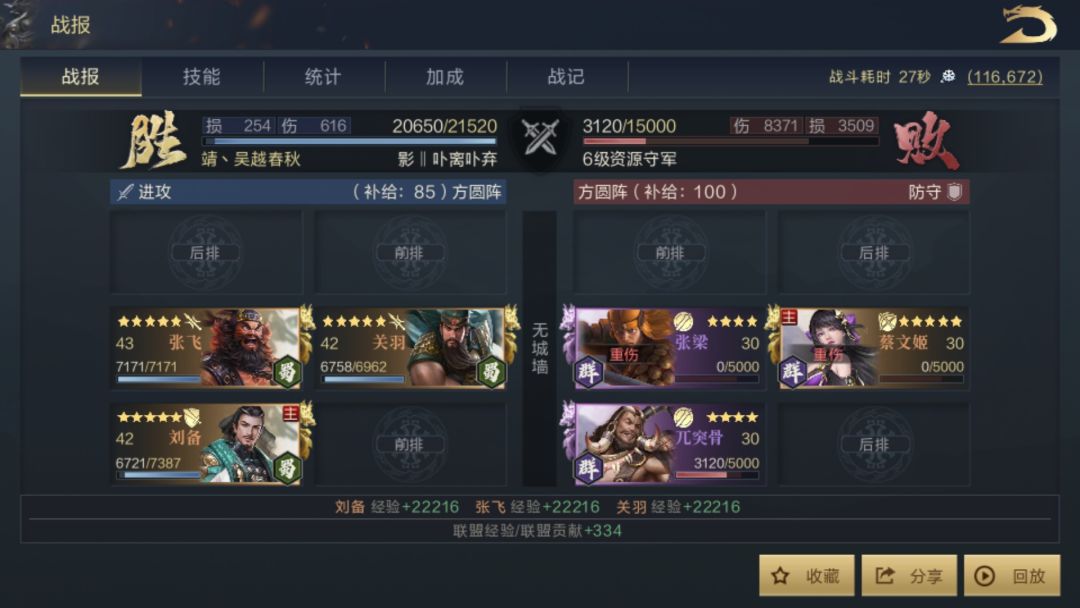The height and width of the screenshot is (608, 1080).
Task: Open the 战记 tab
Action: tap(566, 76)
